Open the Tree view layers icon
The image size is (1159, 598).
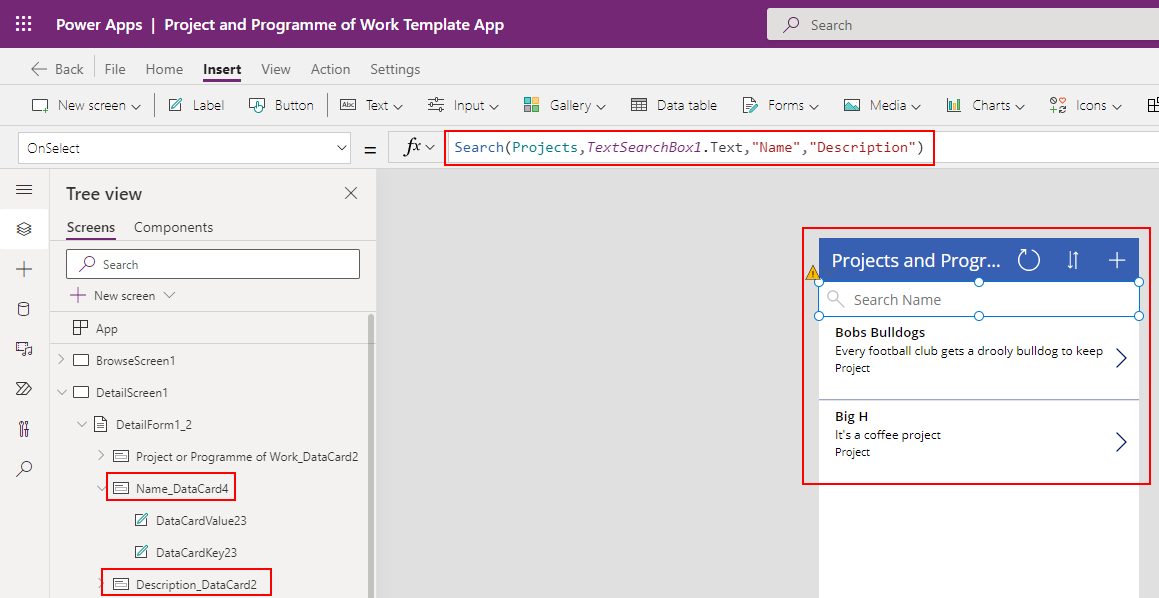point(24,229)
